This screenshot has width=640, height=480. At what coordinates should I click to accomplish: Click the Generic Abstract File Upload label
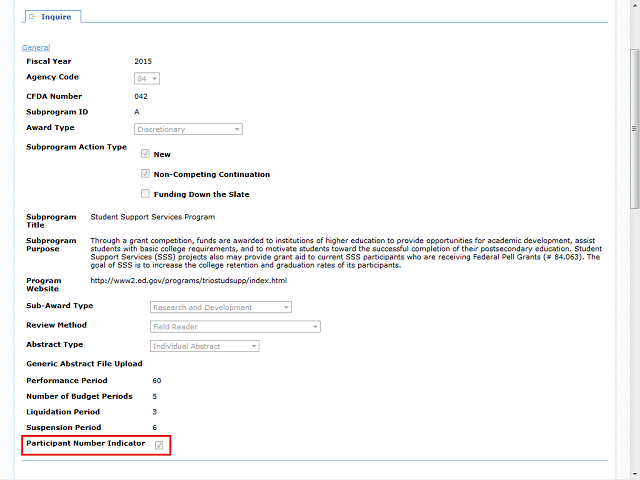pyautogui.click(x=84, y=364)
